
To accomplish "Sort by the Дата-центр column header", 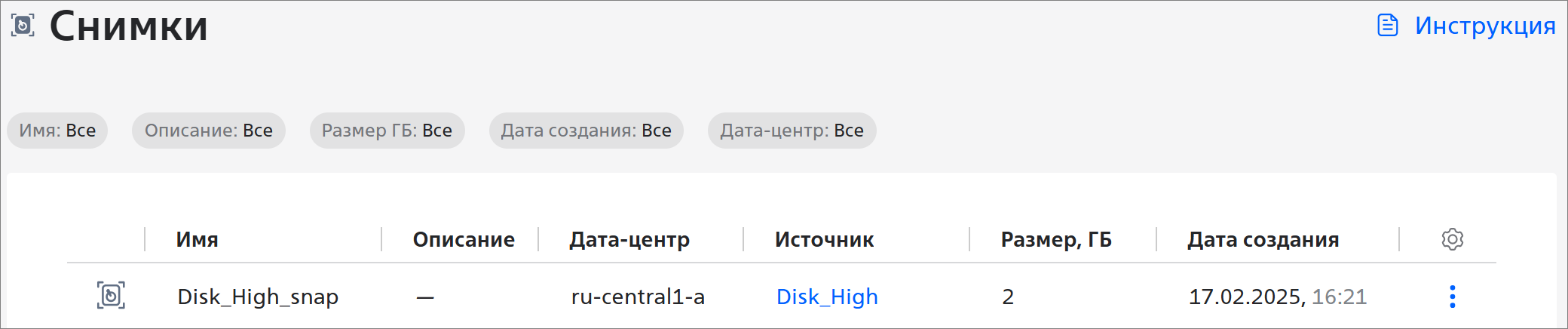I will click(x=629, y=239).
